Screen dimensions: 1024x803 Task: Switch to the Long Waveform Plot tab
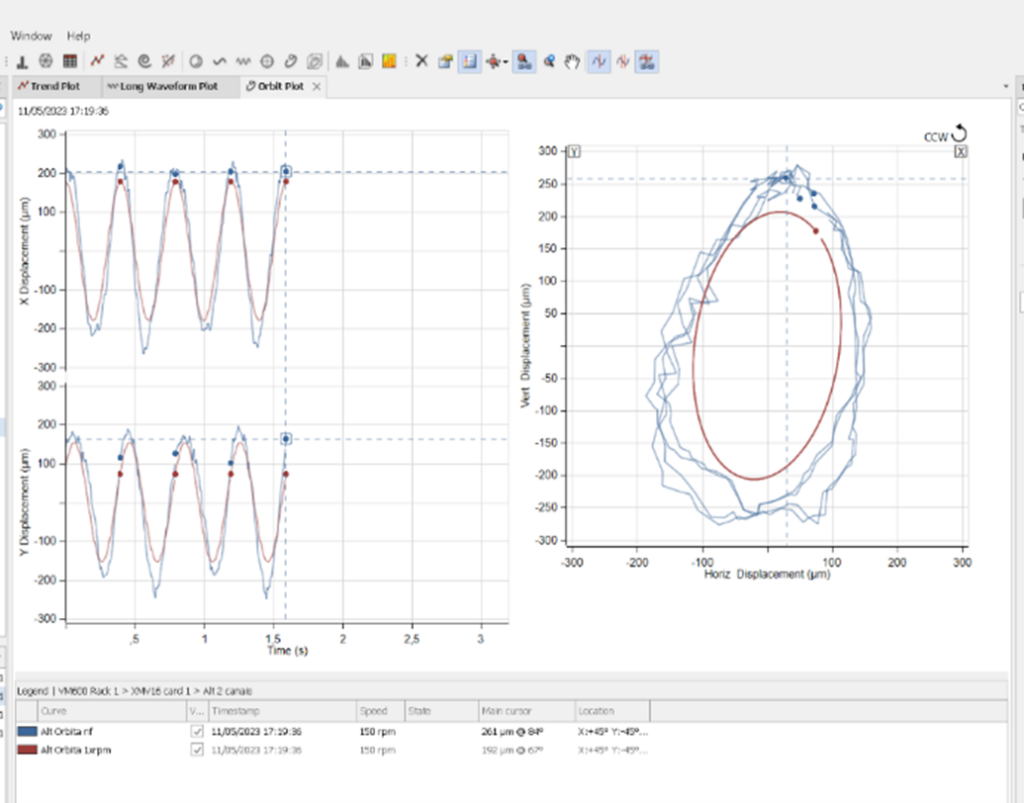click(168, 86)
